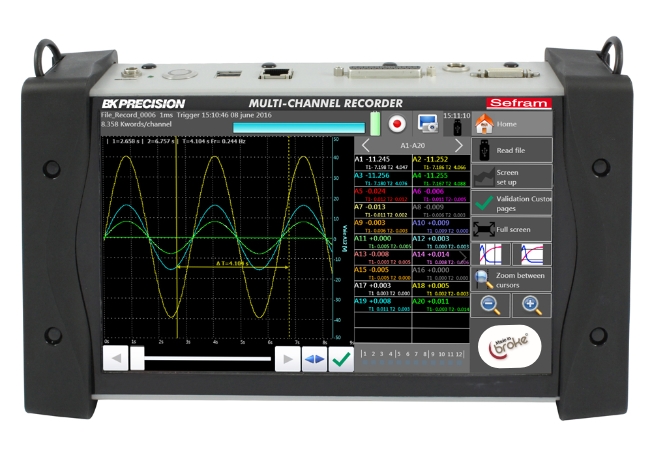652x455 pixels.
Task: Go to previous channel group with left chevron
Action: (366, 144)
